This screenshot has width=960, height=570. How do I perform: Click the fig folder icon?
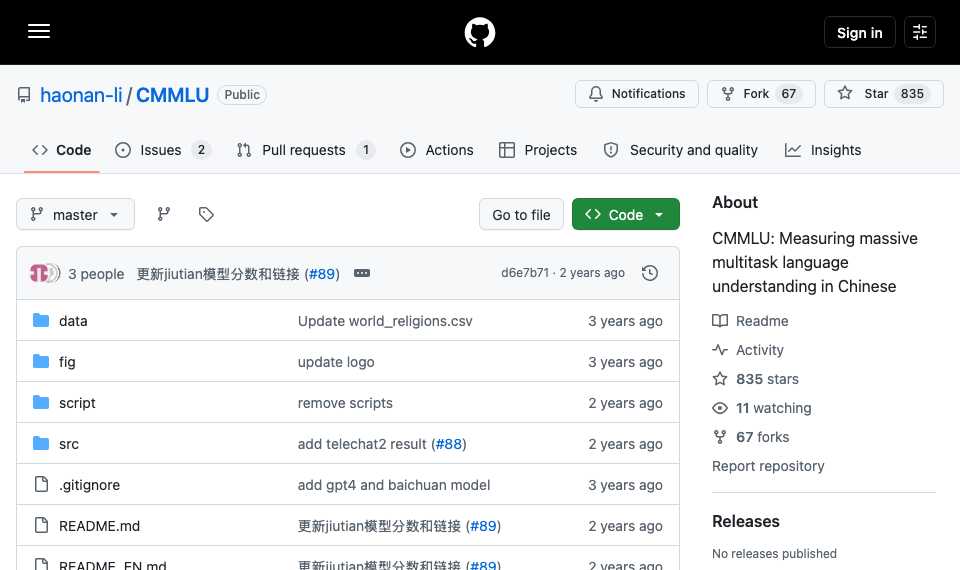(41, 361)
